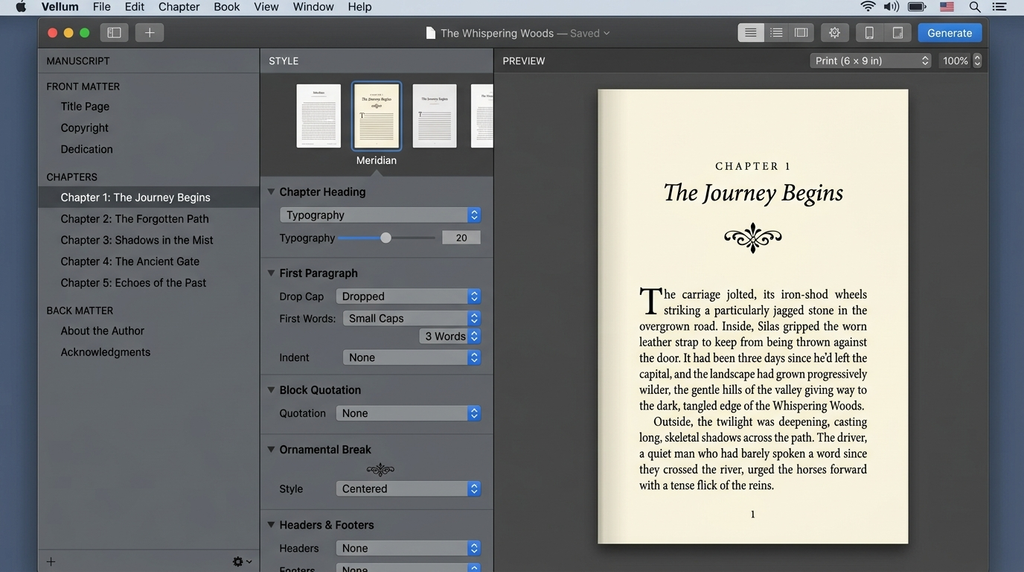
Task: Open the gear action menu in sidebar footer
Action: pos(242,562)
